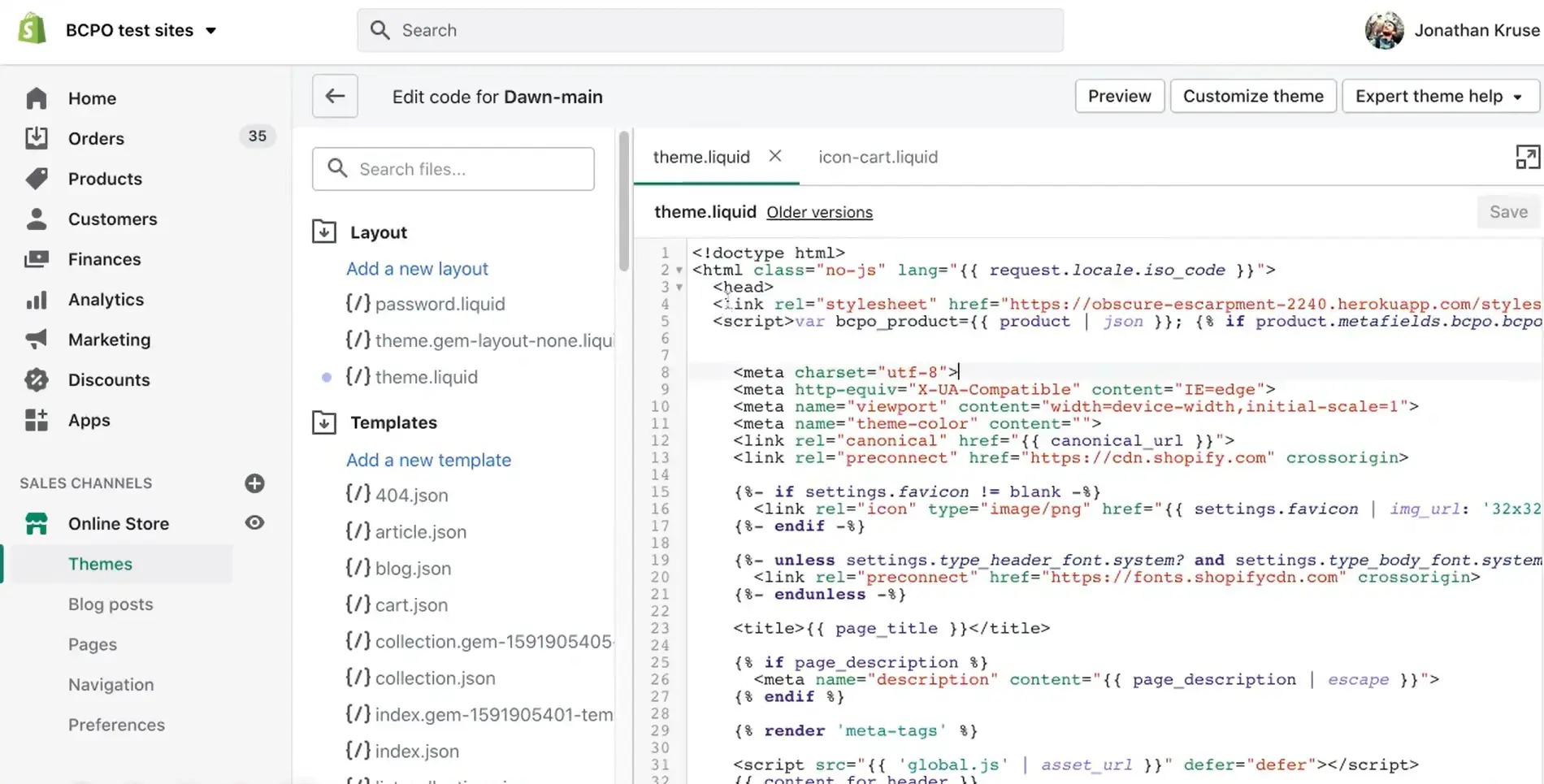This screenshot has width=1544, height=784.
Task: Expand the code editor to fullscreen
Action: click(x=1527, y=157)
